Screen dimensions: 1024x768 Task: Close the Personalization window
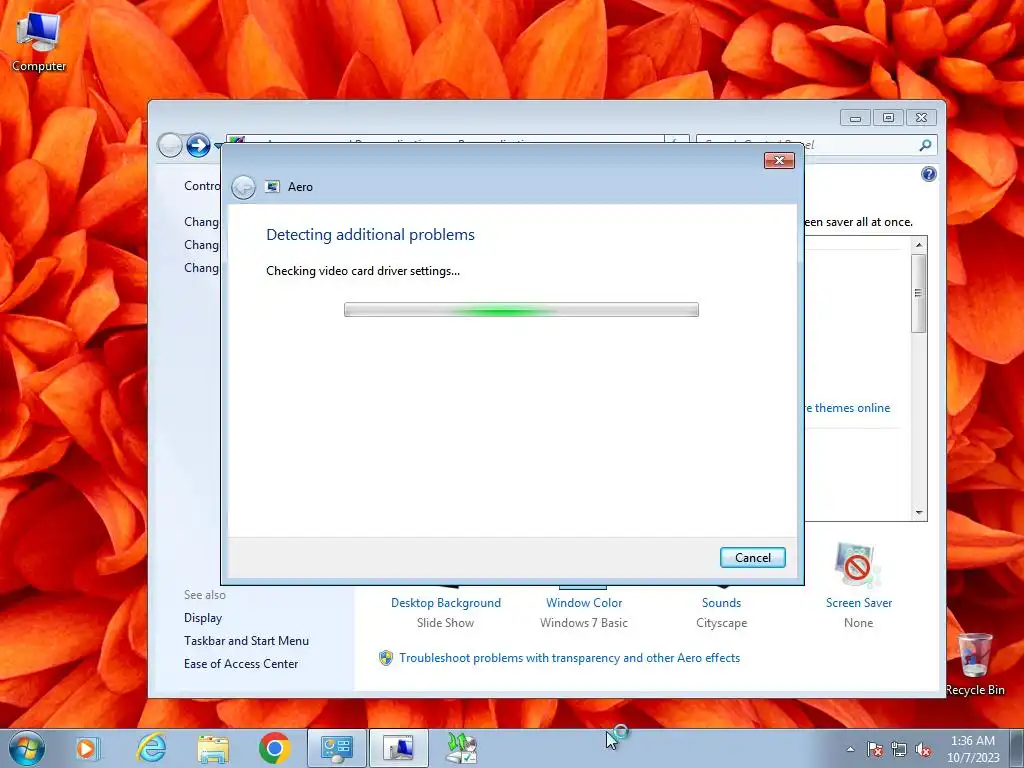click(x=921, y=118)
